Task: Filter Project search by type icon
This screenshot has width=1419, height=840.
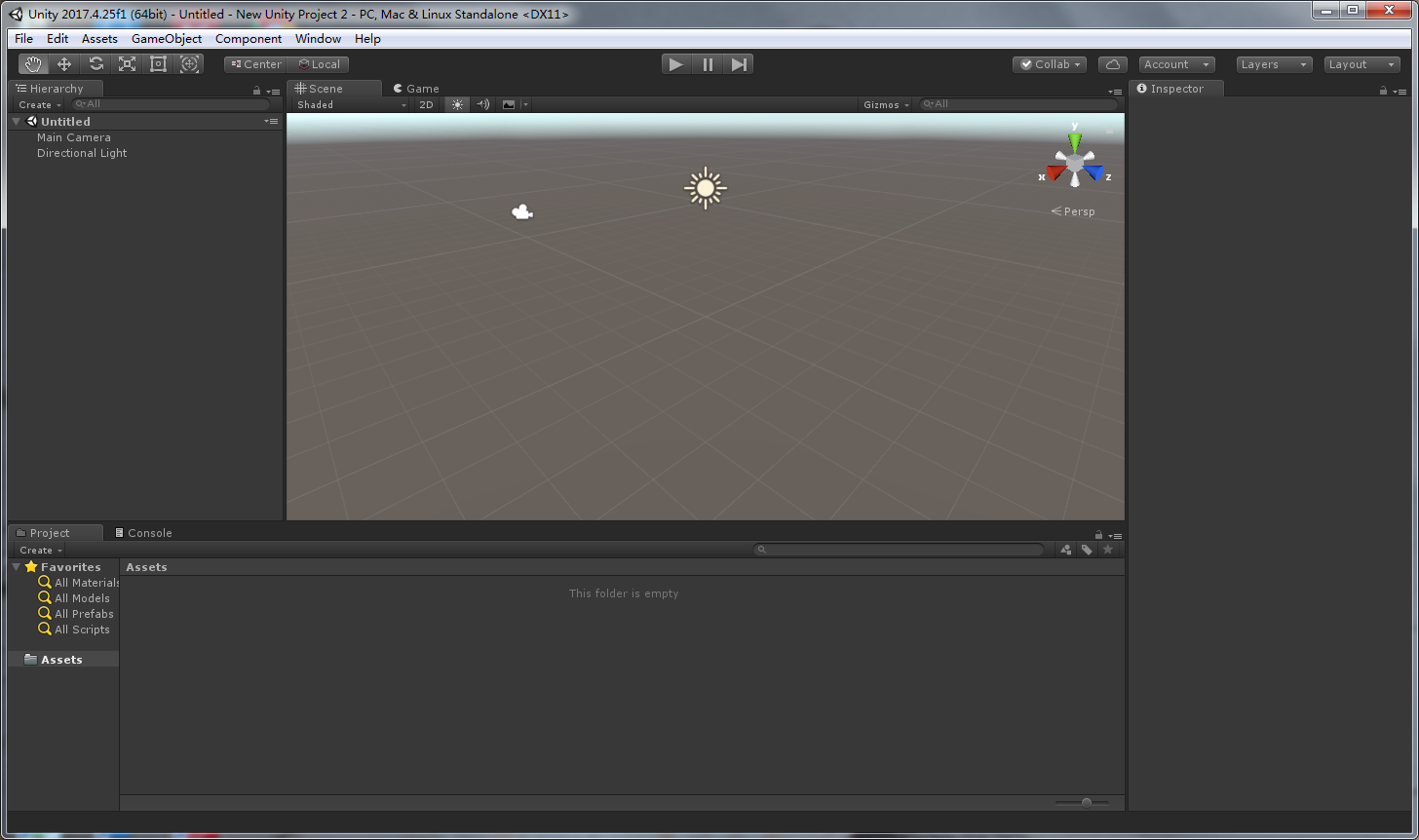Action: (1066, 550)
